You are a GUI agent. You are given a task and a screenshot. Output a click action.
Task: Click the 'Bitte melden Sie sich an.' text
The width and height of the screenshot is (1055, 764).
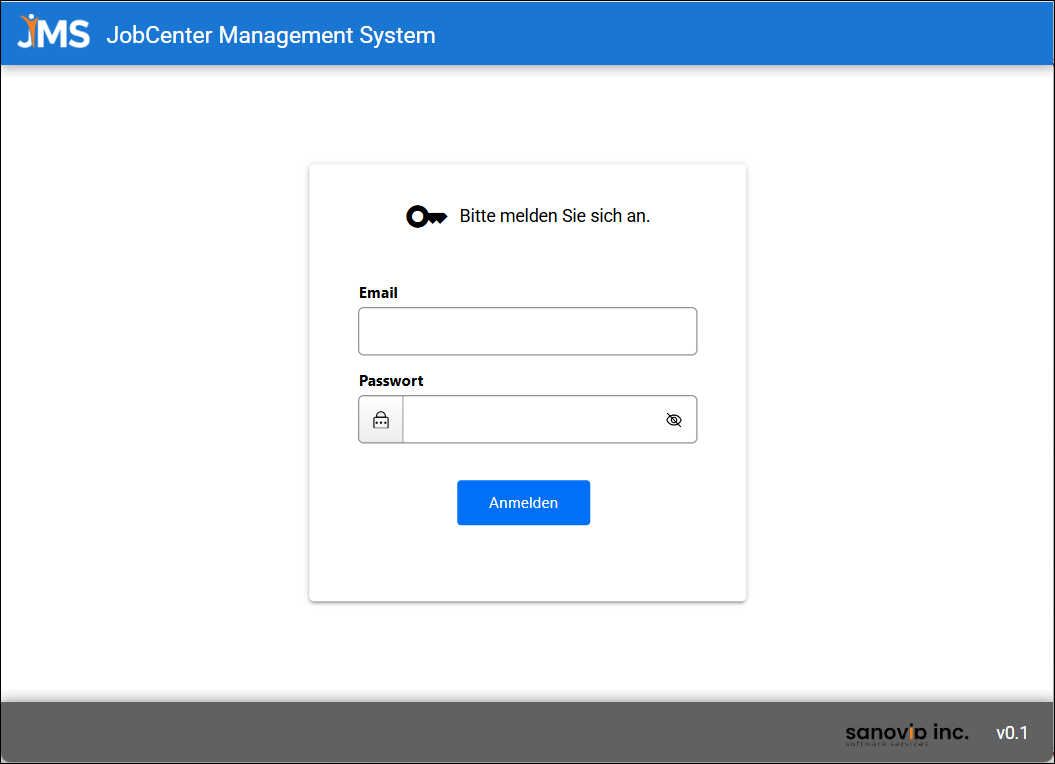pos(554,216)
